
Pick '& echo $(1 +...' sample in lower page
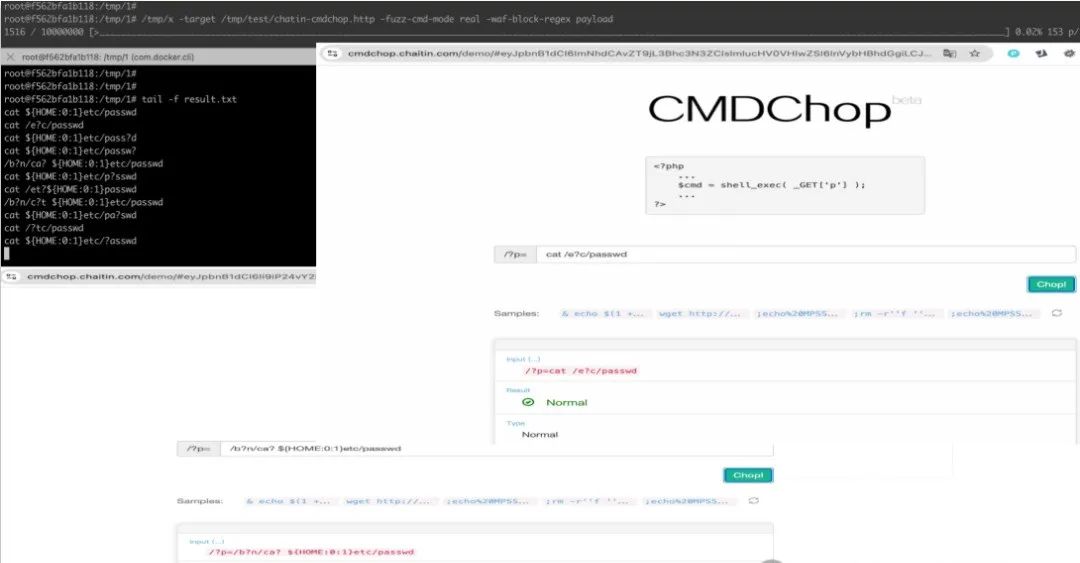(288, 501)
